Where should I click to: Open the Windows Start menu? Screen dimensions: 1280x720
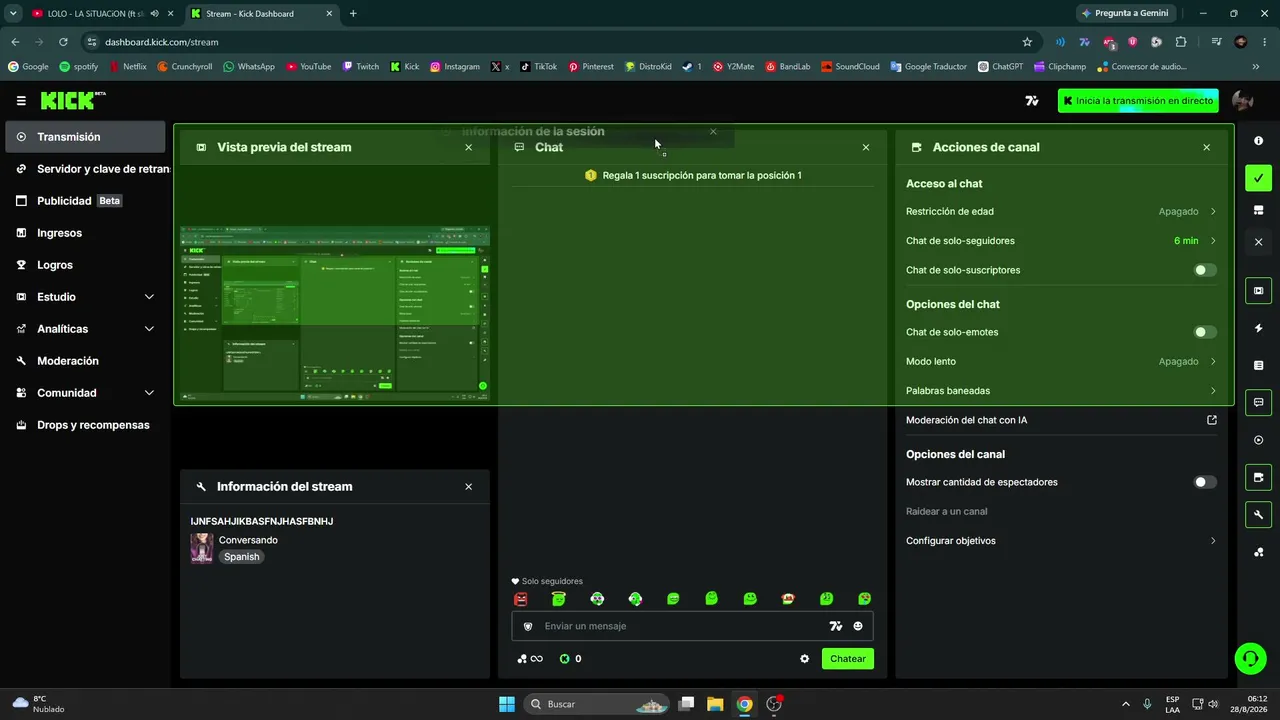pyautogui.click(x=506, y=704)
